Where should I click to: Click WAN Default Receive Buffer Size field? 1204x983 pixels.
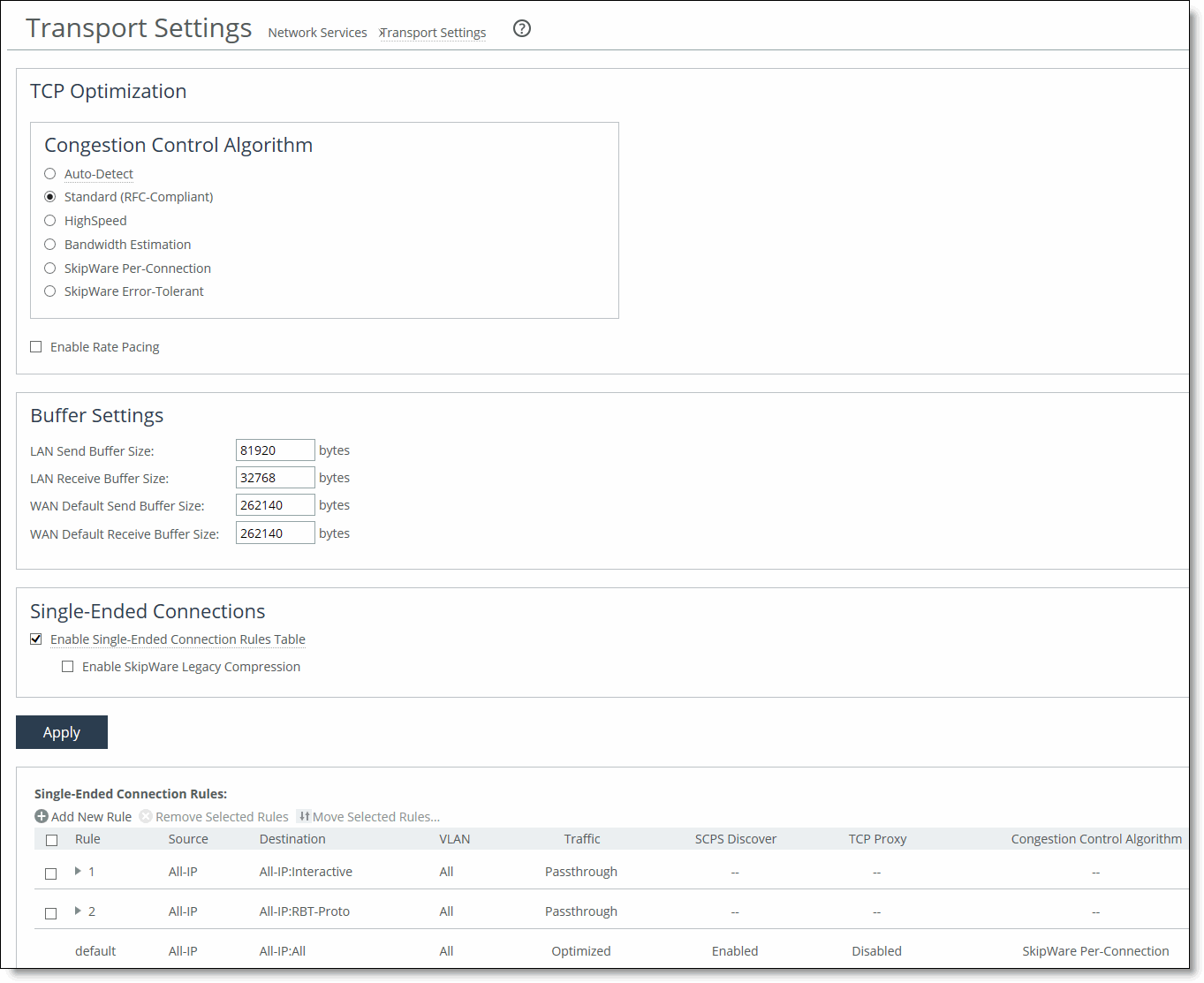pos(276,533)
